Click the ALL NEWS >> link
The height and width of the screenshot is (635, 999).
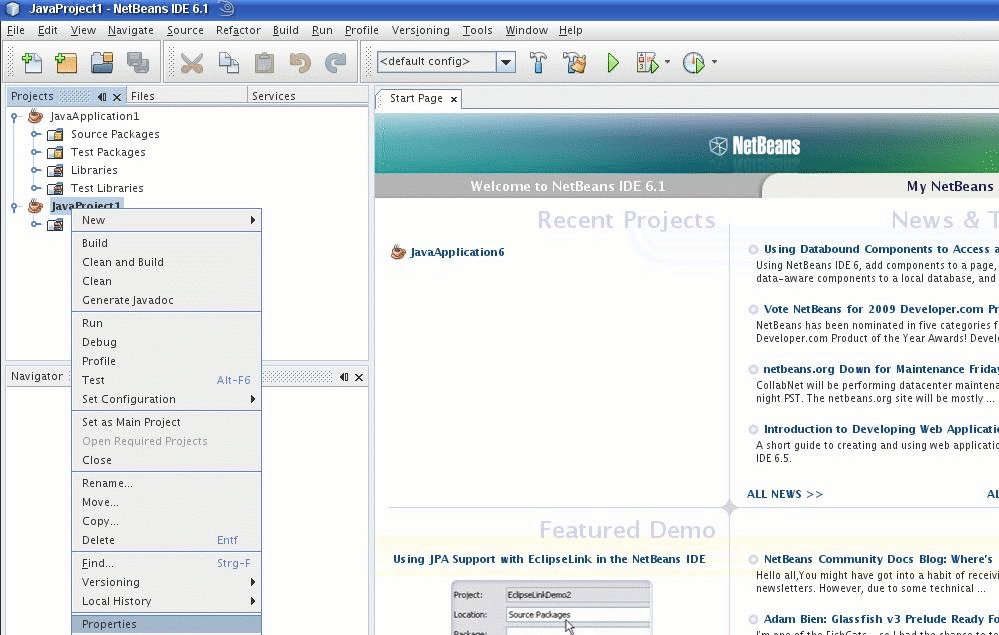(x=785, y=494)
